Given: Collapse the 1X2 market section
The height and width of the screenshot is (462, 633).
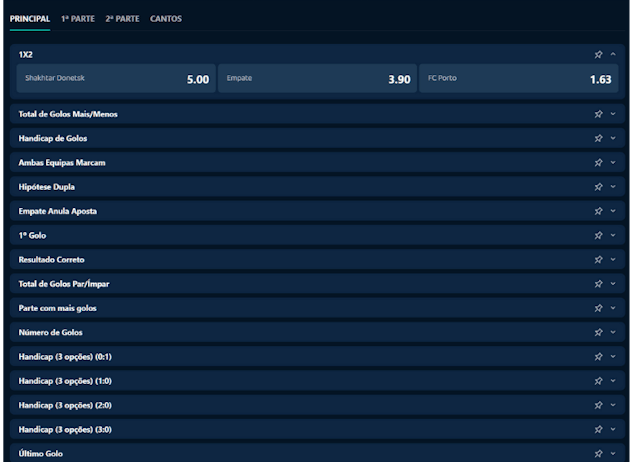Looking at the screenshot, I should coord(612,54).
